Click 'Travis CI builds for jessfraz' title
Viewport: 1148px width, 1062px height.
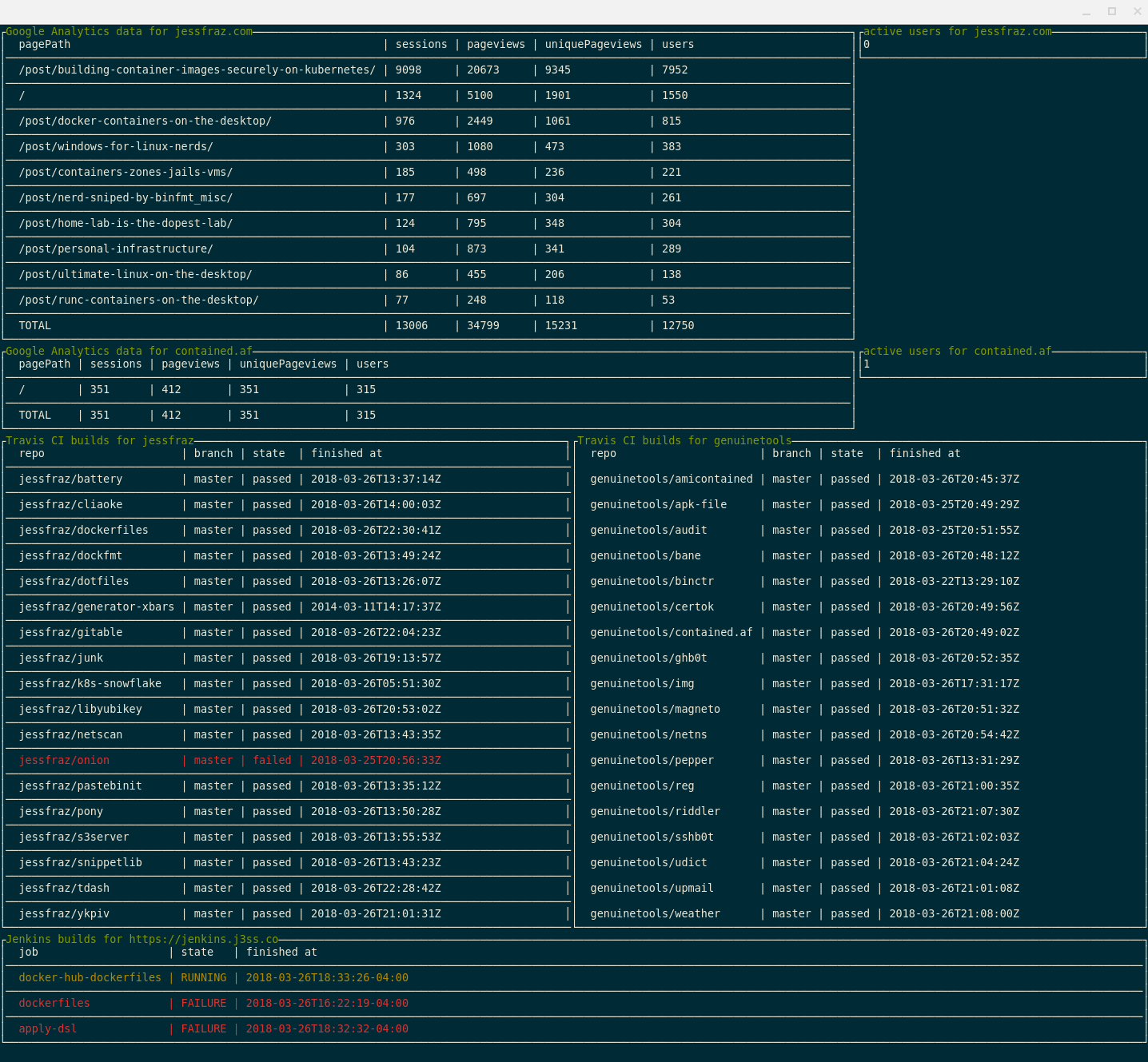click(x=100, y=441)
